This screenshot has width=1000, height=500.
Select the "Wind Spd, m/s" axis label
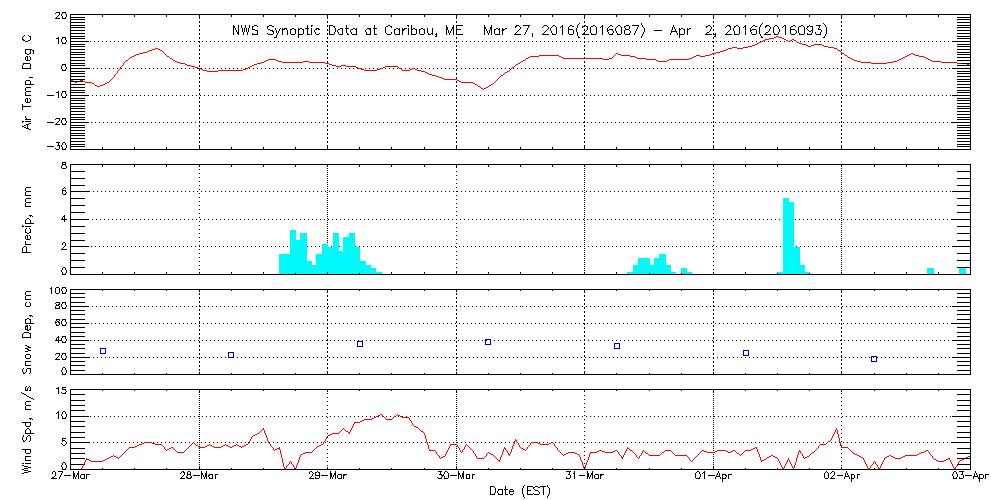(28, 429)
